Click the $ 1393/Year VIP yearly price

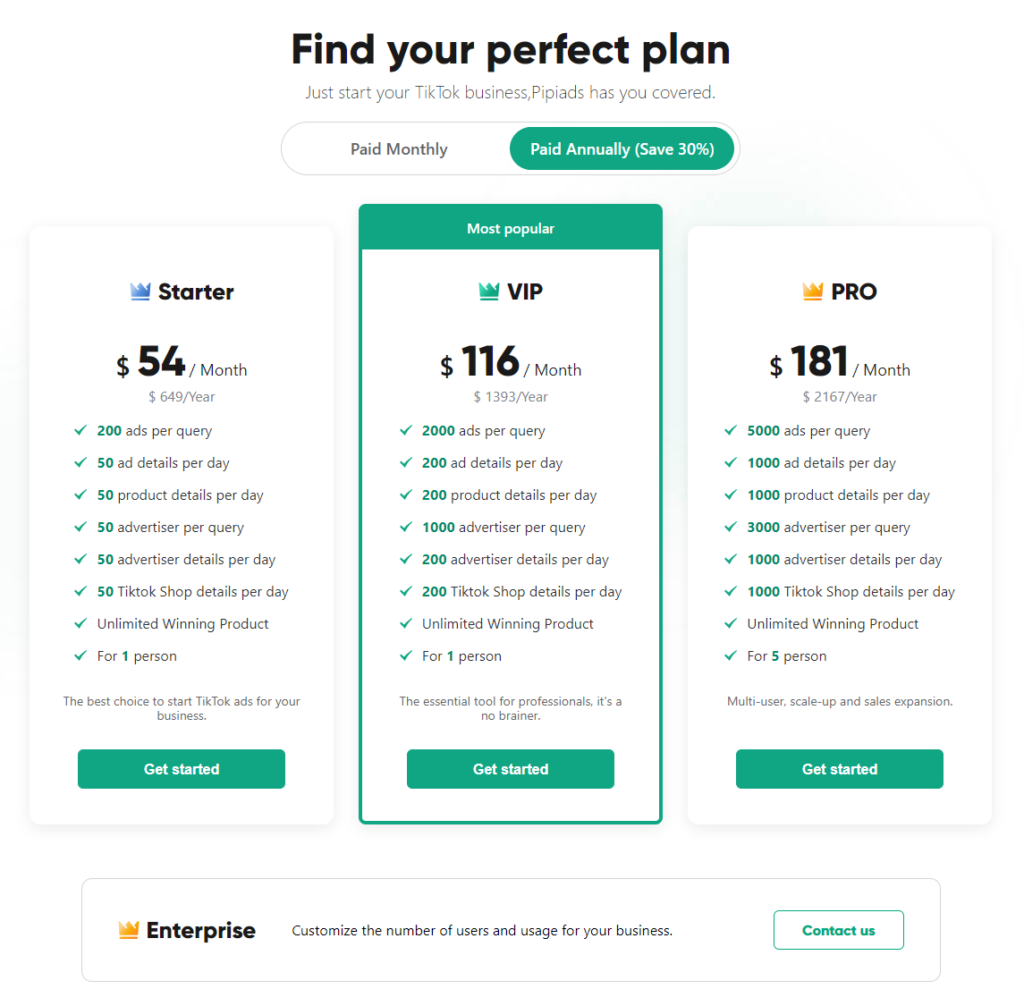pos(511,397)
